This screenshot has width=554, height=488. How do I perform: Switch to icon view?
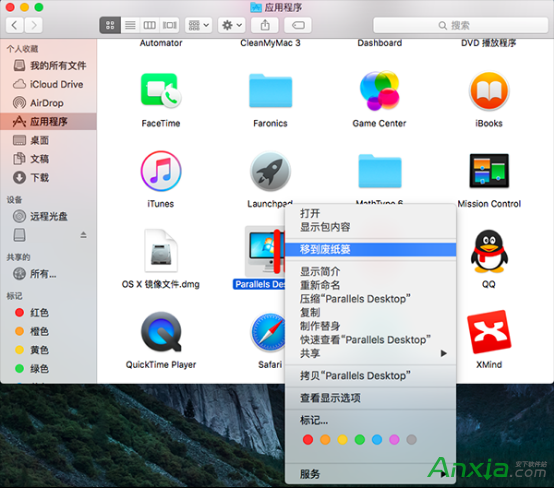pos(110,25)
